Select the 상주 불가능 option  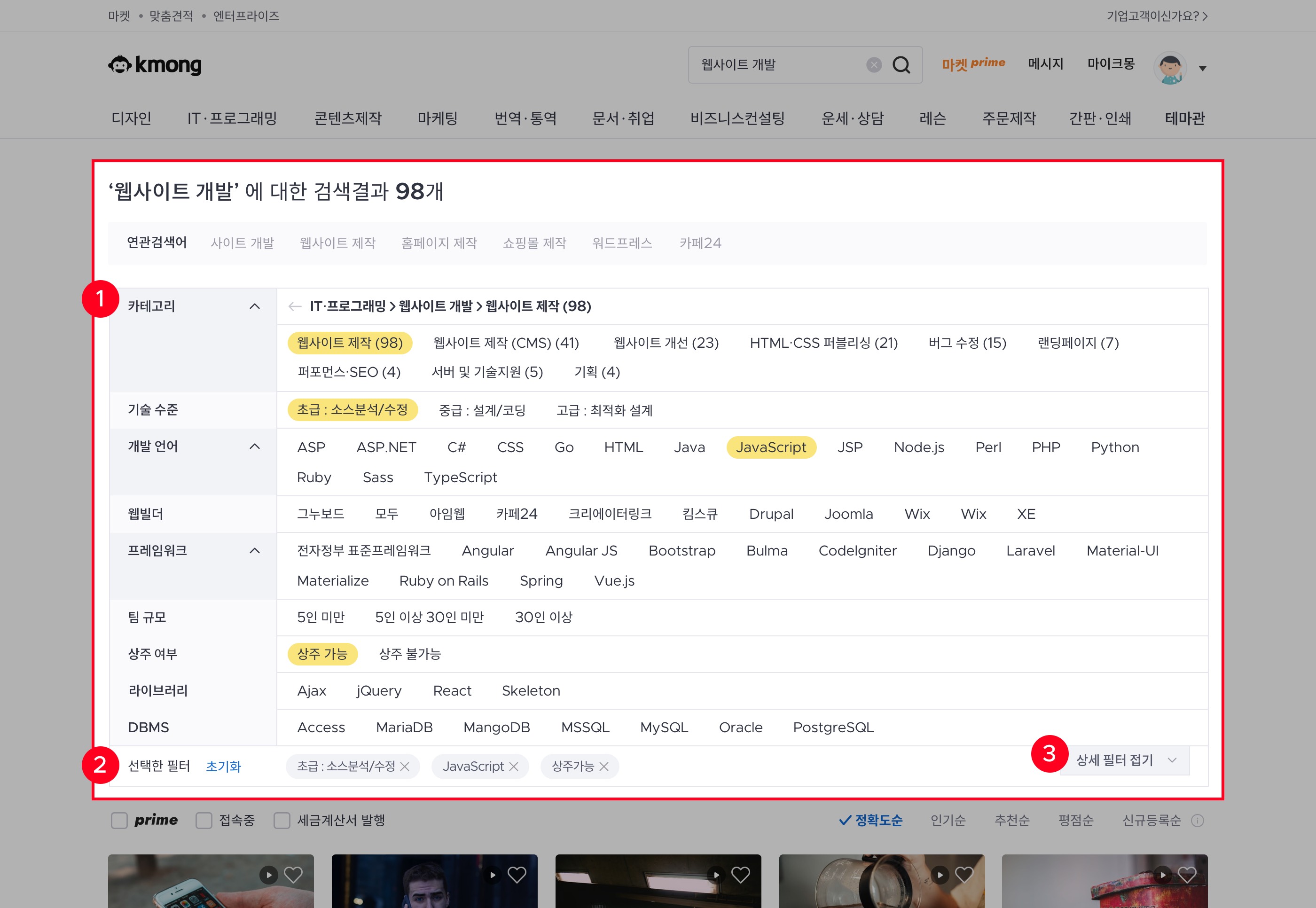410,654
